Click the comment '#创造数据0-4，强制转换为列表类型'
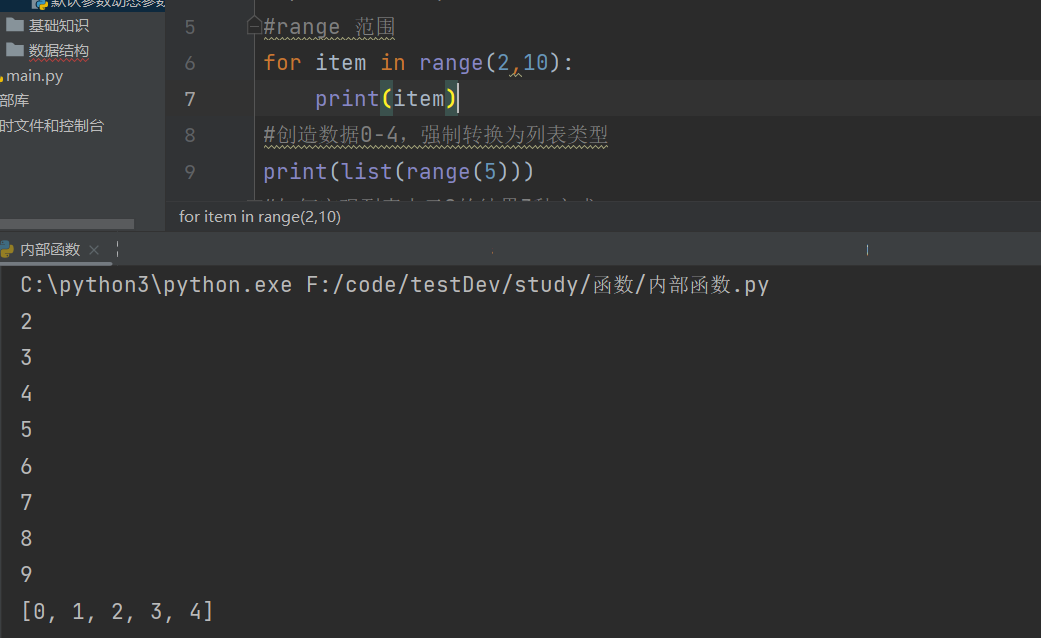The height and width of the screenshot is (638, 1041). [x=436, y=135]
